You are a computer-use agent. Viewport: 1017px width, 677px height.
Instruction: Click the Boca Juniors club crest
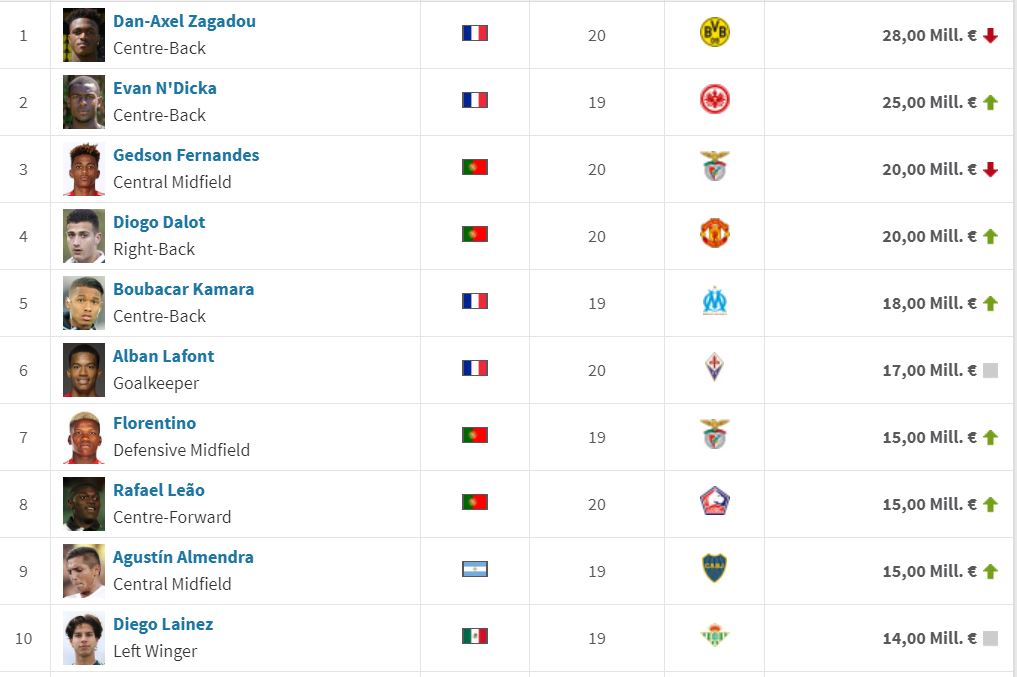(714, 569)
